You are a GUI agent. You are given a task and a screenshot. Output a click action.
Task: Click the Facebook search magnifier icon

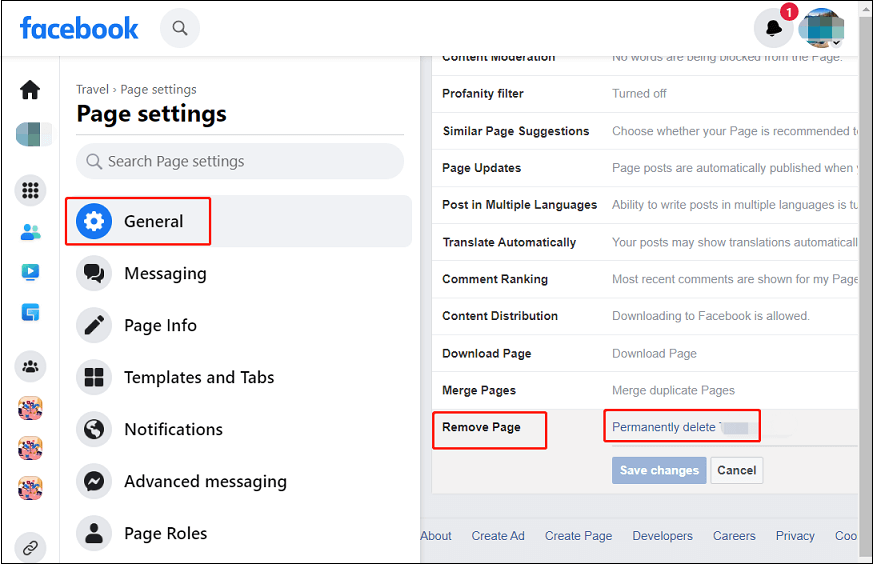point(180,28)
